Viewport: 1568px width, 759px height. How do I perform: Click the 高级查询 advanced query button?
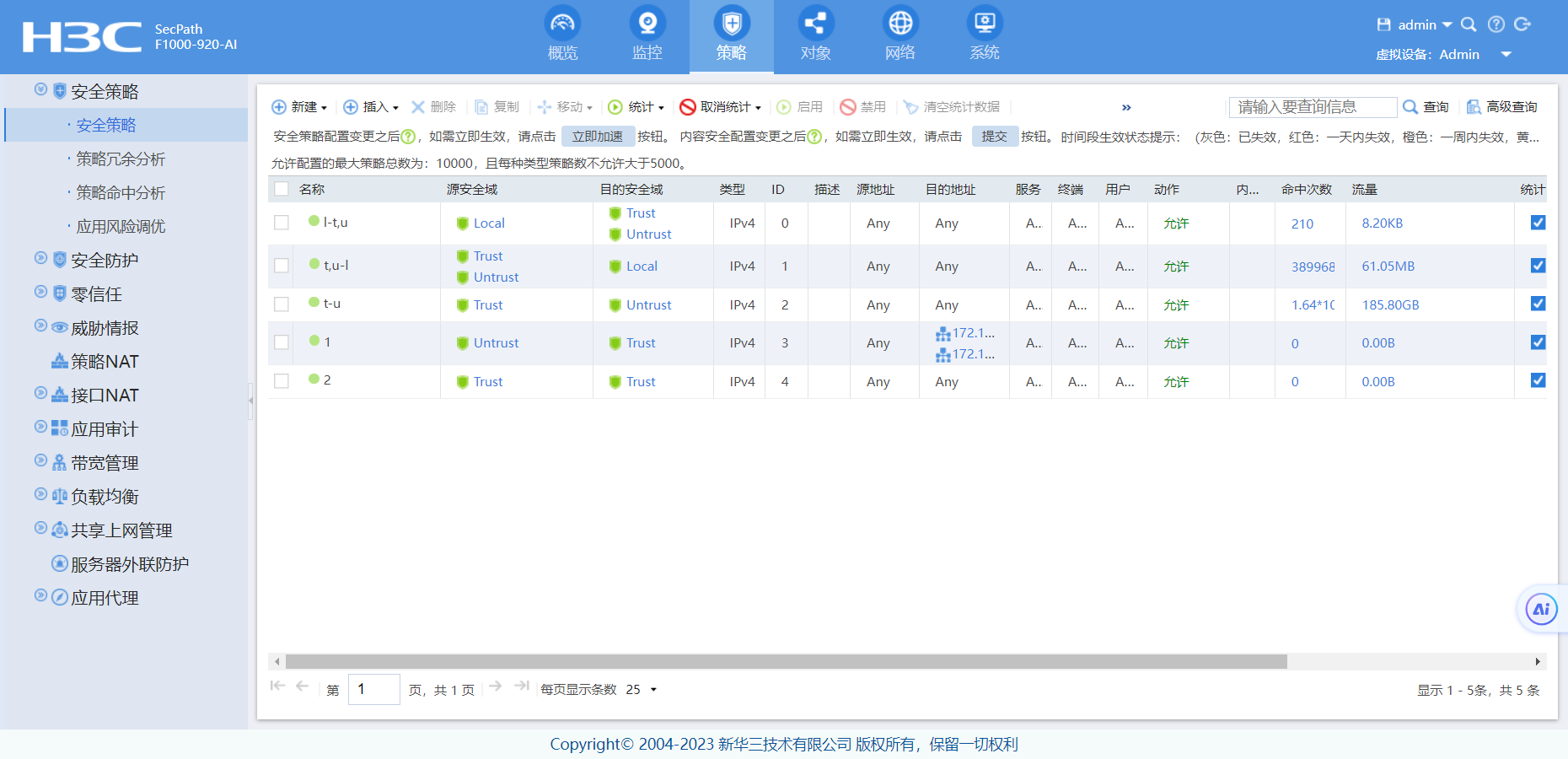[x=1502, y=107]
